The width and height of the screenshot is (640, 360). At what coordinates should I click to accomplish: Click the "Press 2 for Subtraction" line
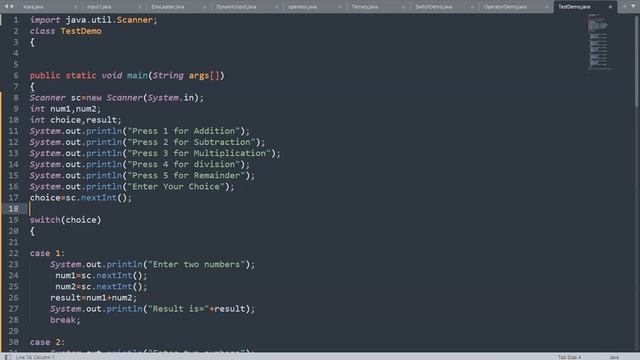click(147, 142)
